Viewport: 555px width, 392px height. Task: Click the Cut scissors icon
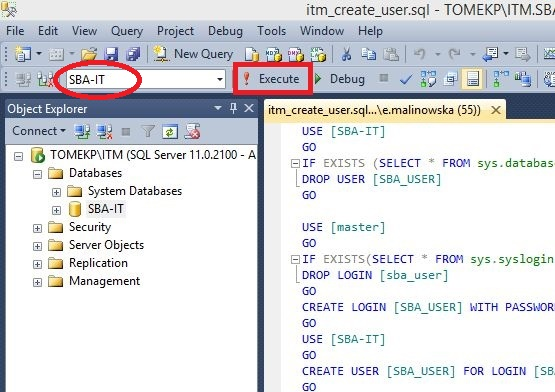coord(346,54)
